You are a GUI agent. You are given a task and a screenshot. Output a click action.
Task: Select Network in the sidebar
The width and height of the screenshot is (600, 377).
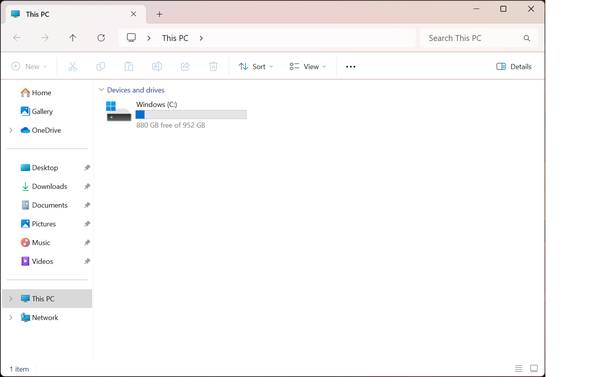tap(39, 317)
